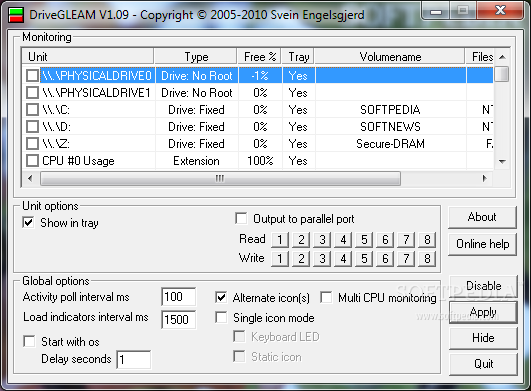Select the SOFTPEDIA volume name cell
This screenshot has height=391, width=531.
390,110
